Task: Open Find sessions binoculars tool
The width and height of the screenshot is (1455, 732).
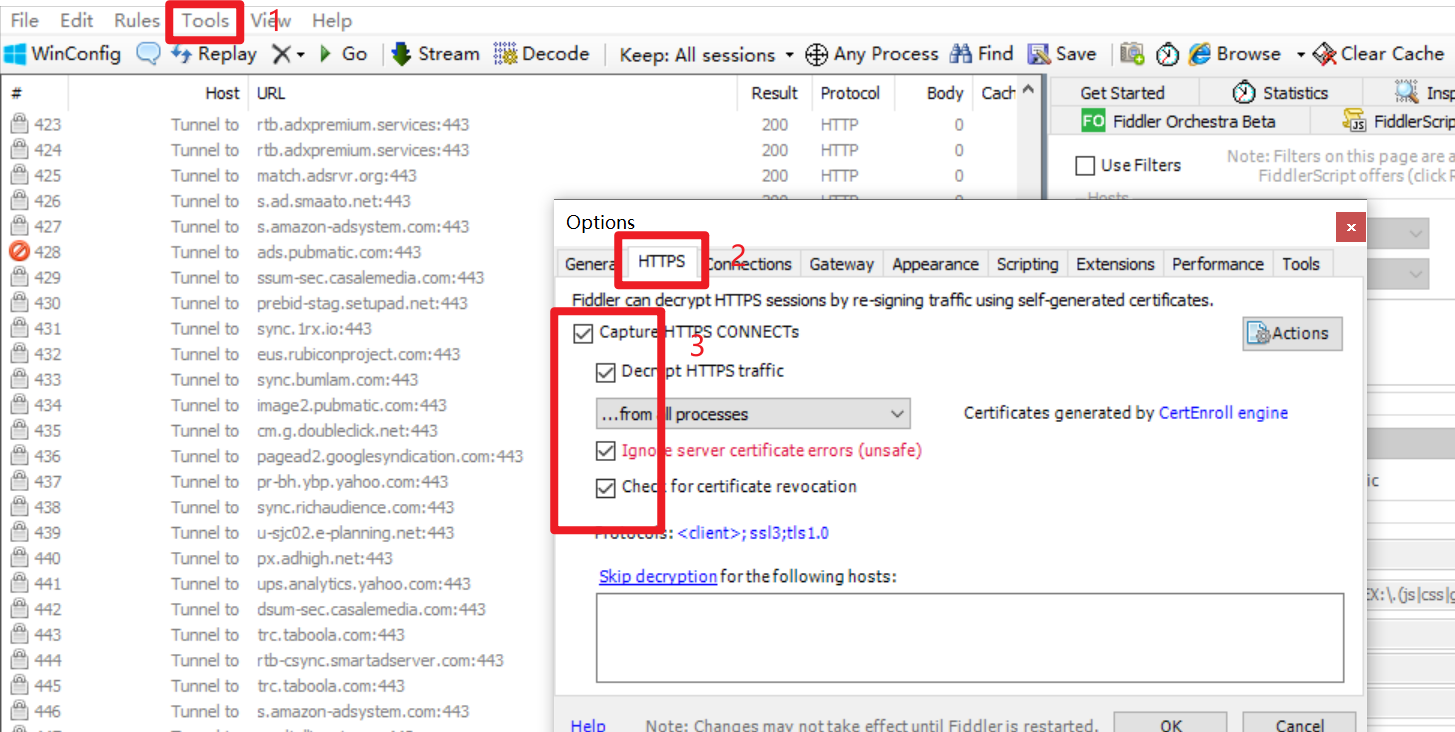Action: (982, 54)
